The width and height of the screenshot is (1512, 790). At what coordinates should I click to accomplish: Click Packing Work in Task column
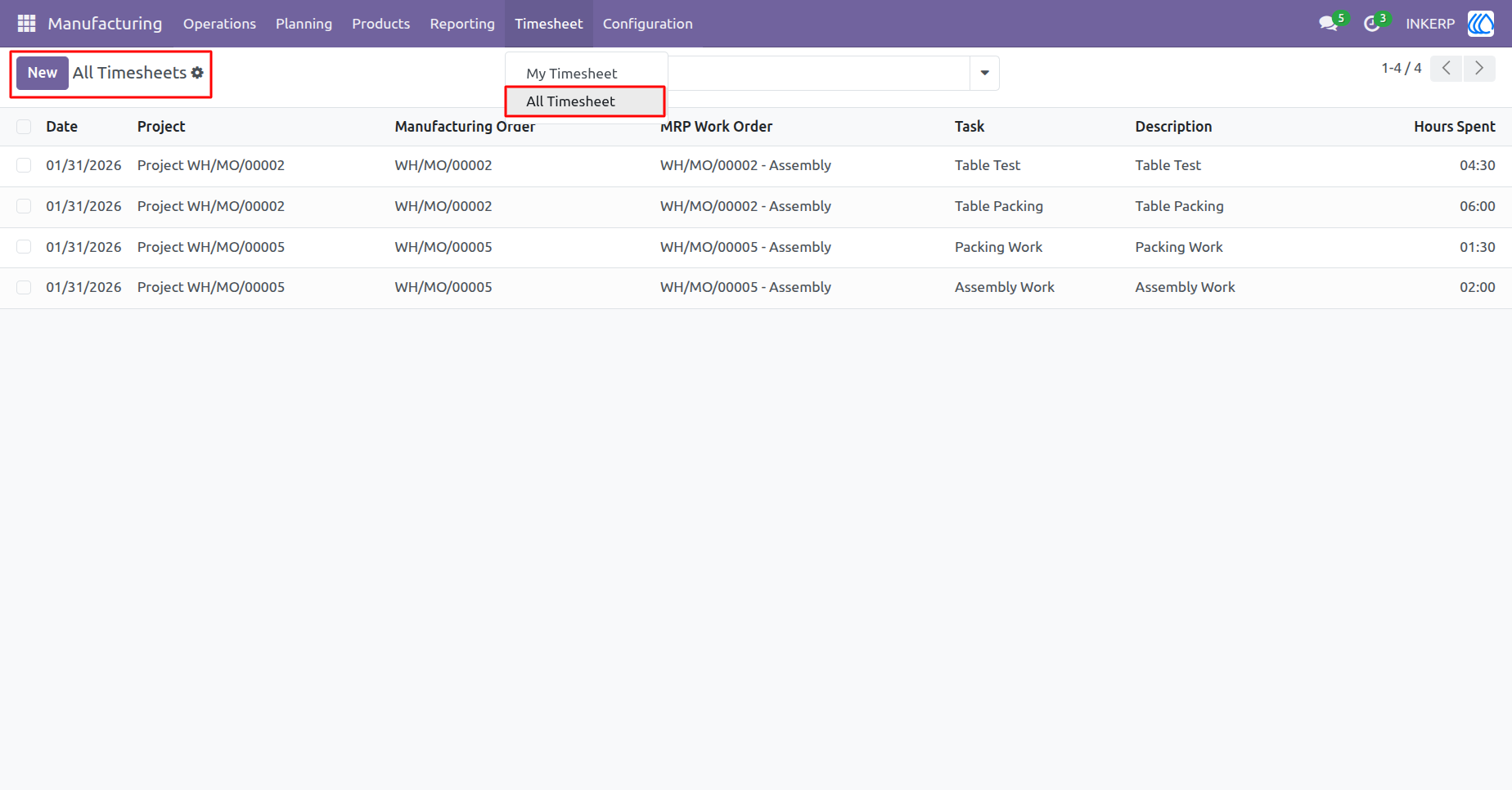coord(998,247)
